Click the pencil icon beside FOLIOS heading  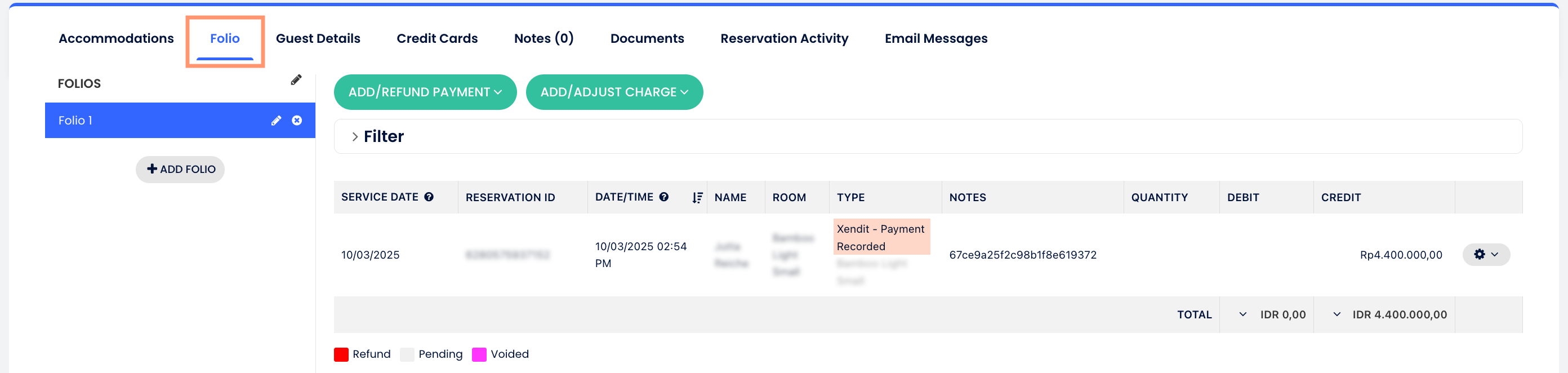click(x=296, y=81)
